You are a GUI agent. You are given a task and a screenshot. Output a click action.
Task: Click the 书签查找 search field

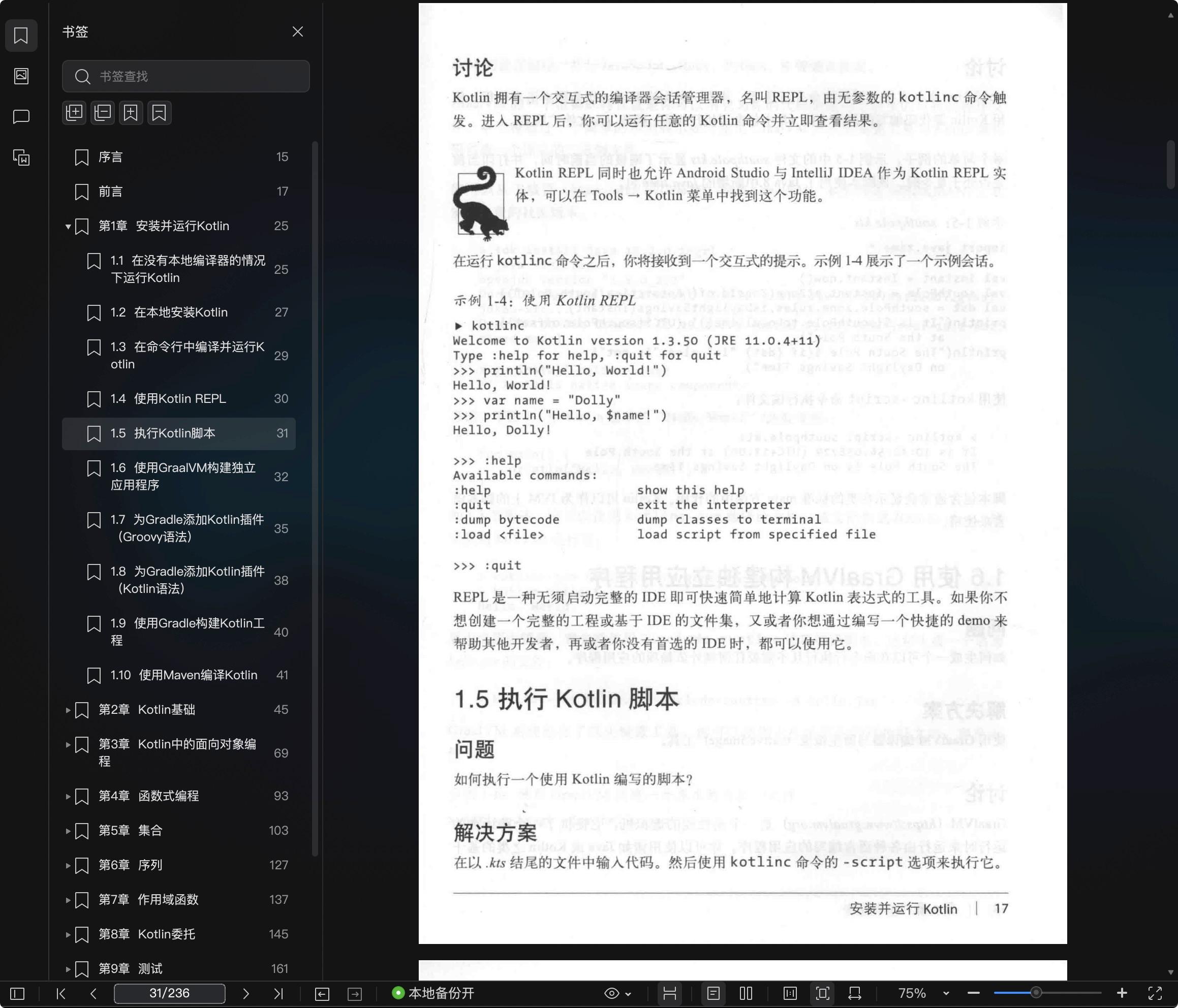click(x=186, y=76)
